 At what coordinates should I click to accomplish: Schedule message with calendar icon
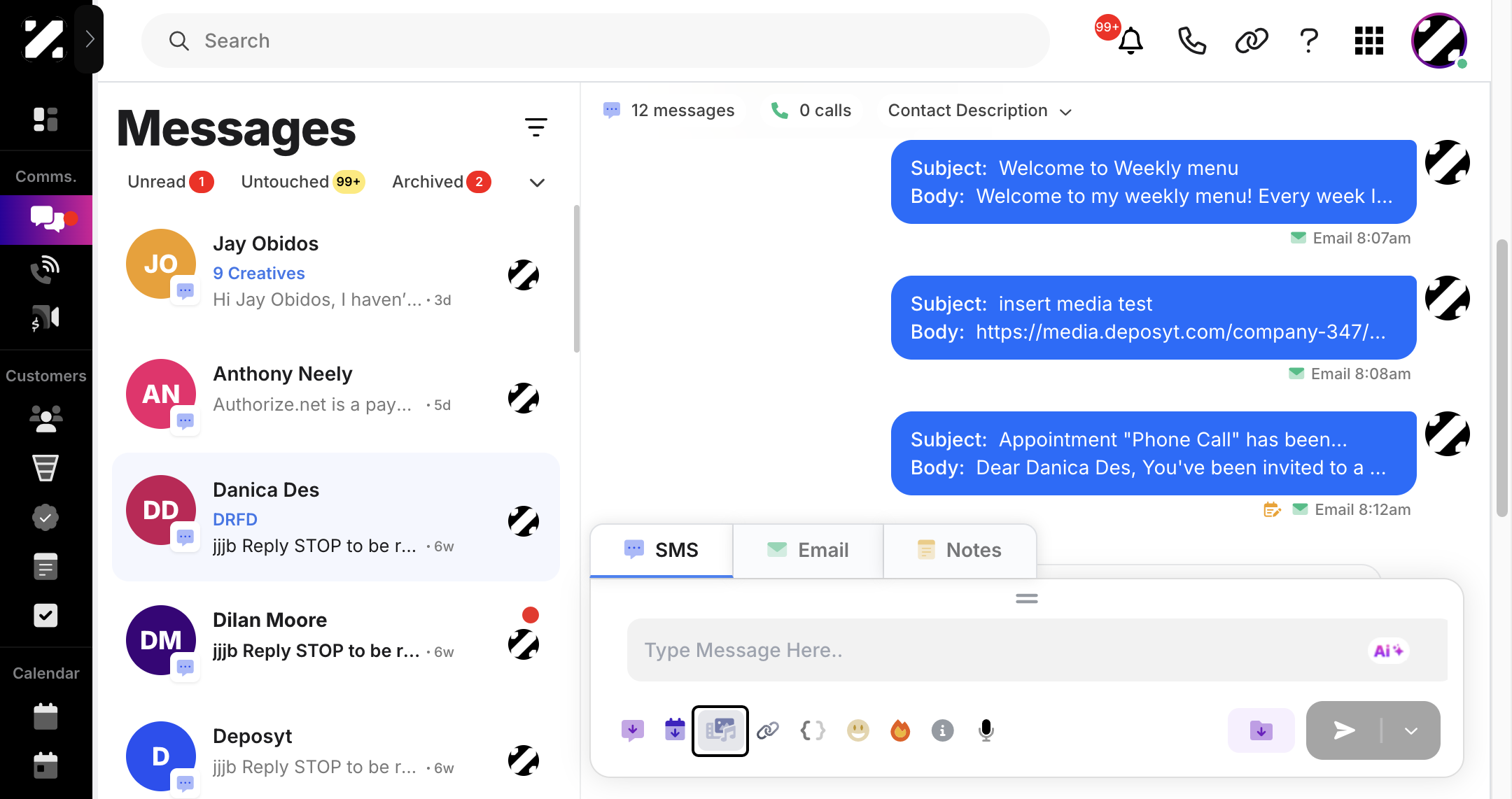click(x=675, y=730)
